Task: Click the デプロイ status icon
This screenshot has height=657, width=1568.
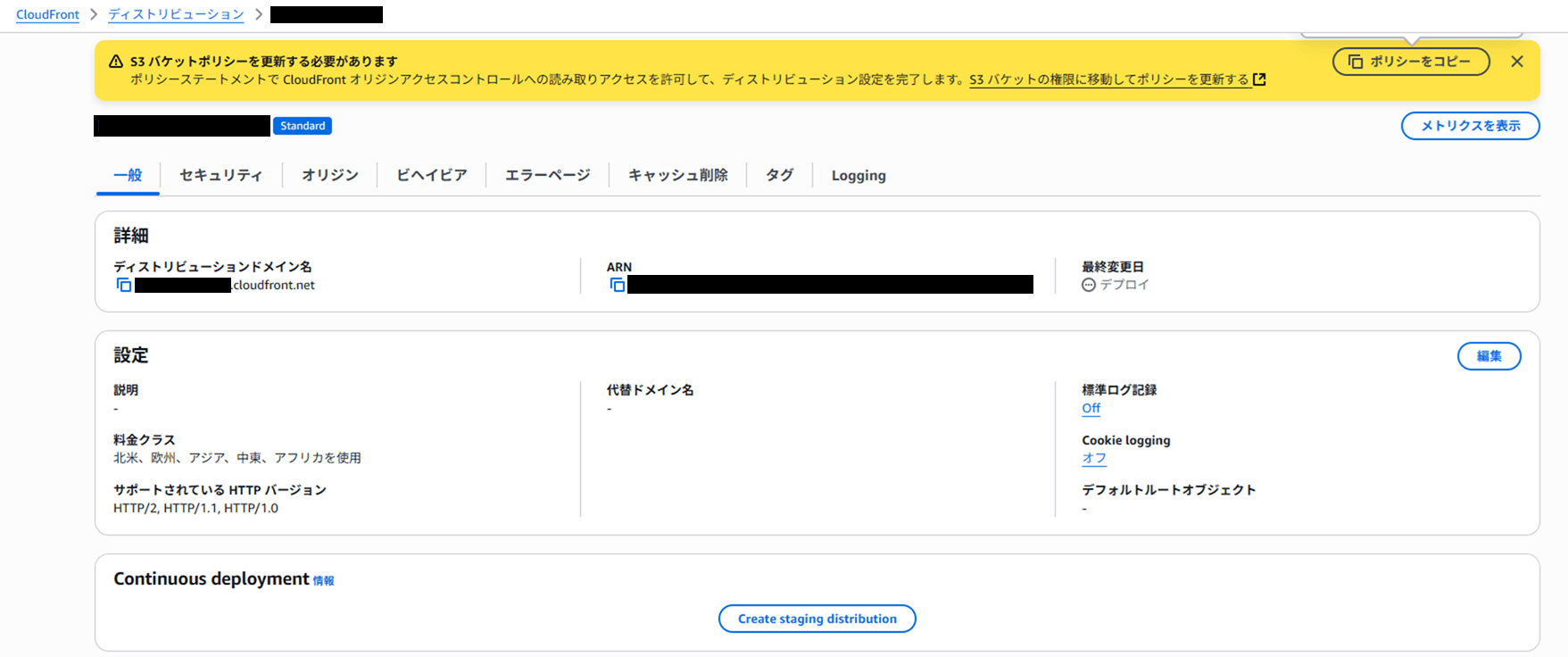Action: (x=1089, y=285)
